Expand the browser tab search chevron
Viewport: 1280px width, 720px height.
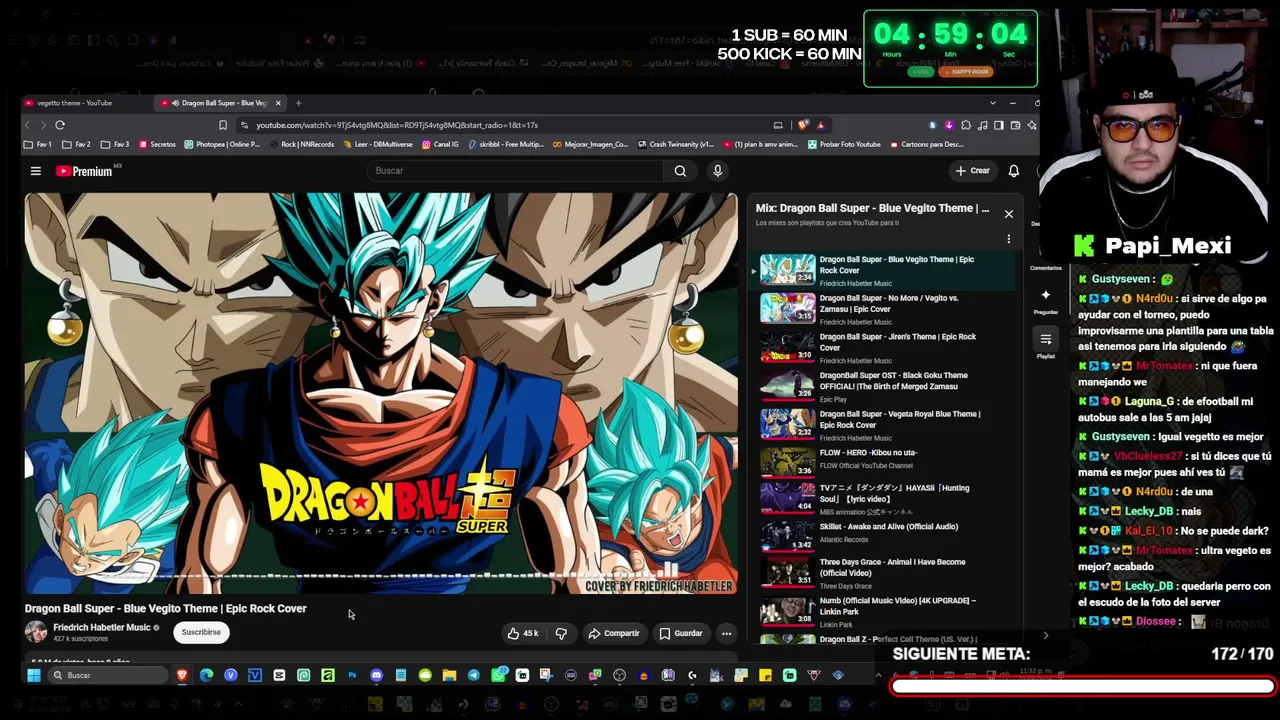[992, 103]
